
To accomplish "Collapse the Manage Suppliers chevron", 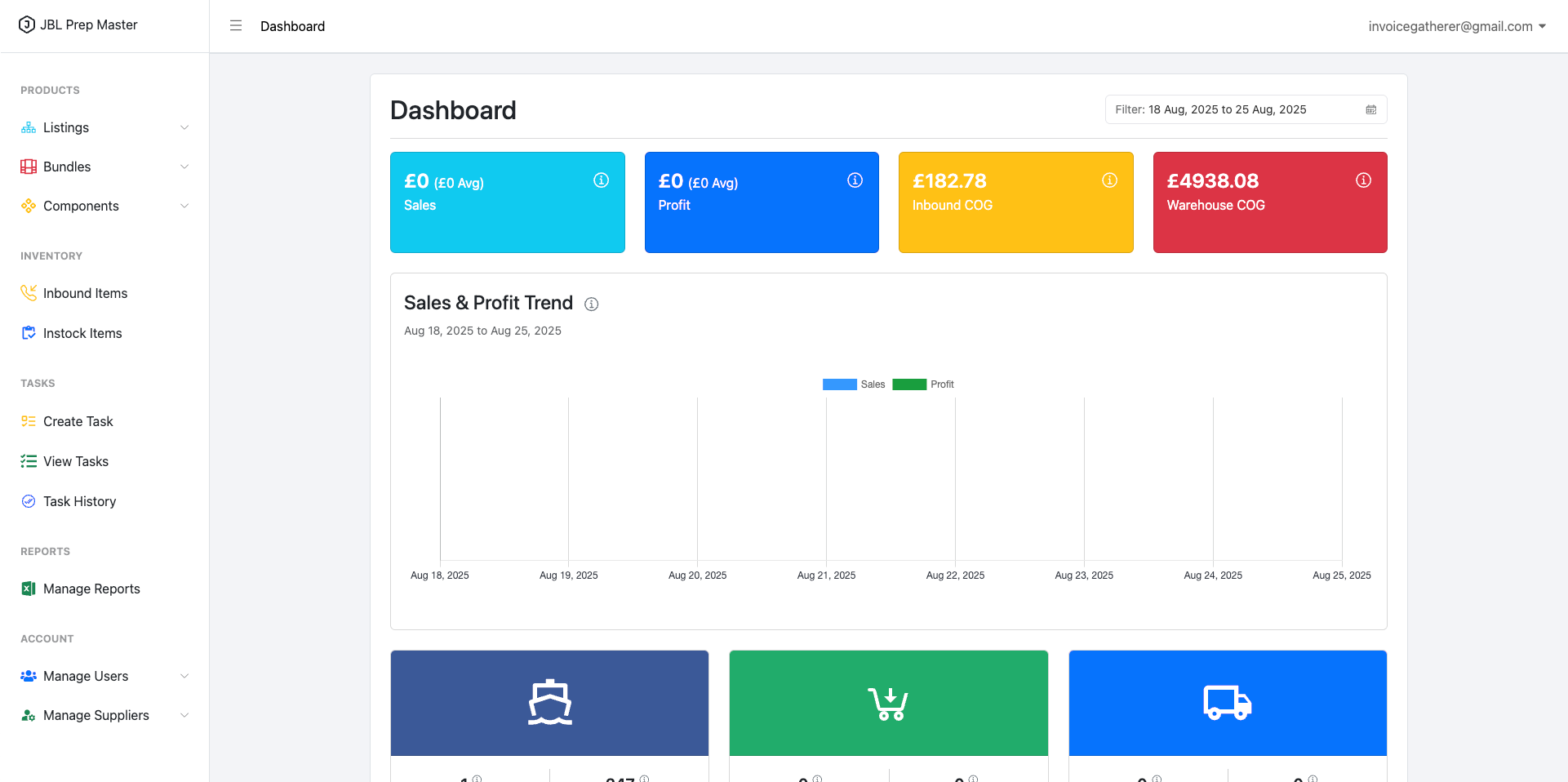I will [x=184, y=715].
